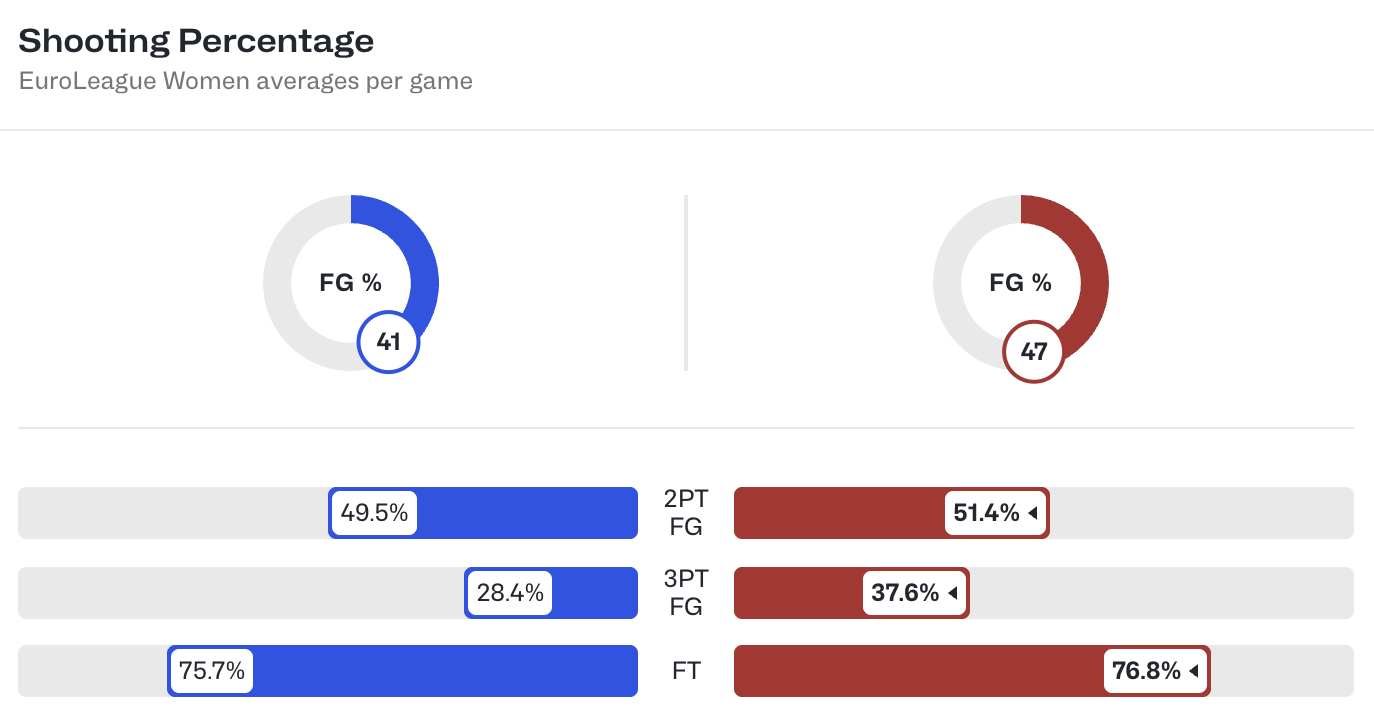Click the 3PT FG row label
This screenshot has width=1374, height=716.
[x=686, y=592]
